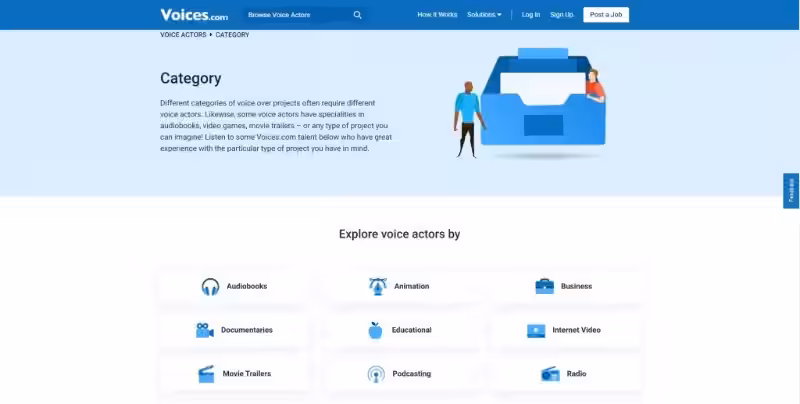Click the Documentaries camera icon

coord(204,330)
